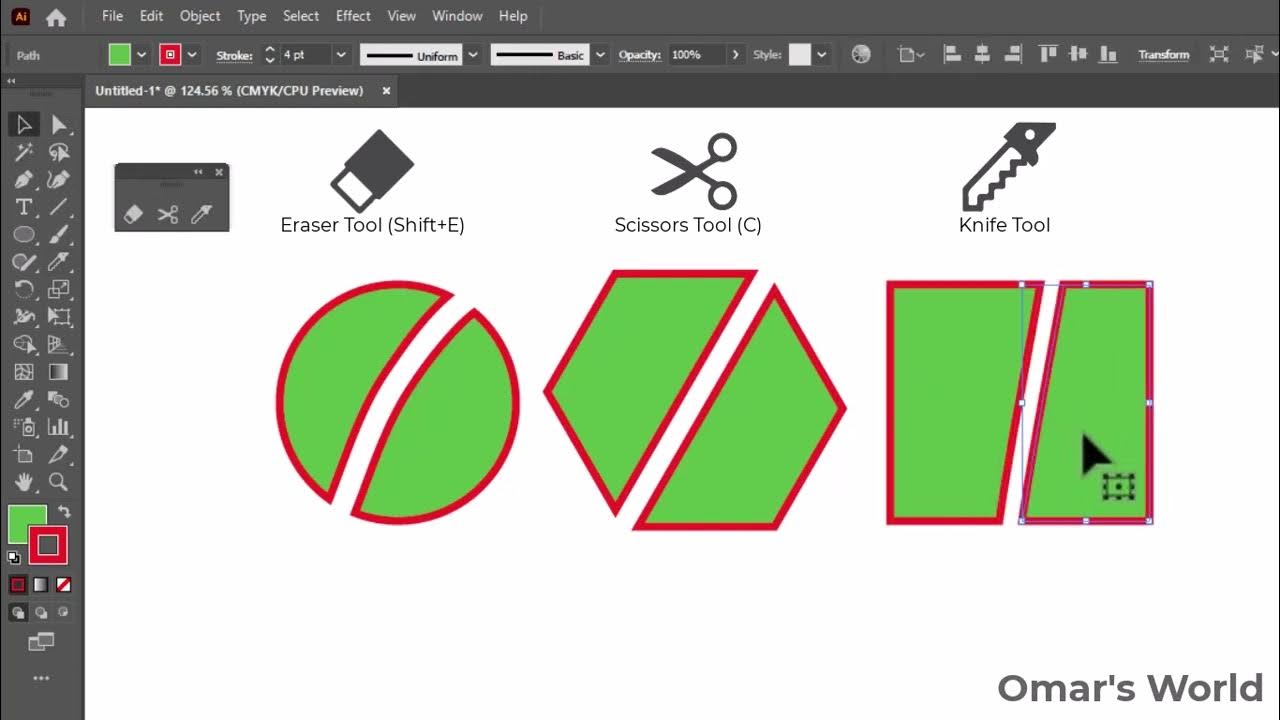Select the Mesh tool
The width and height of the screenshot is (1280, 720).
pyautogui.click(x=24, y=373)
